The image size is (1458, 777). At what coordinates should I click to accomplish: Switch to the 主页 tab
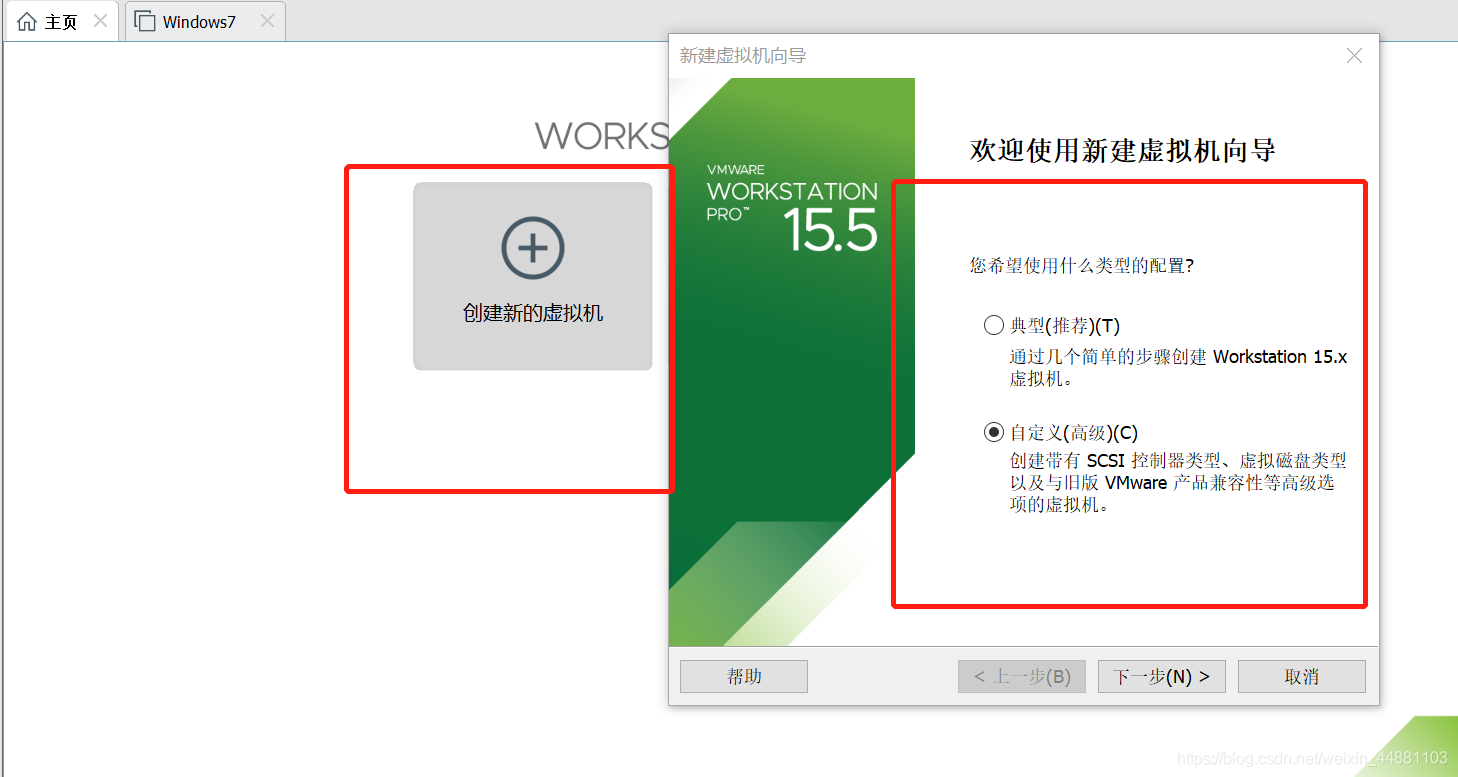pyautogui.click(x=60, y=21)
